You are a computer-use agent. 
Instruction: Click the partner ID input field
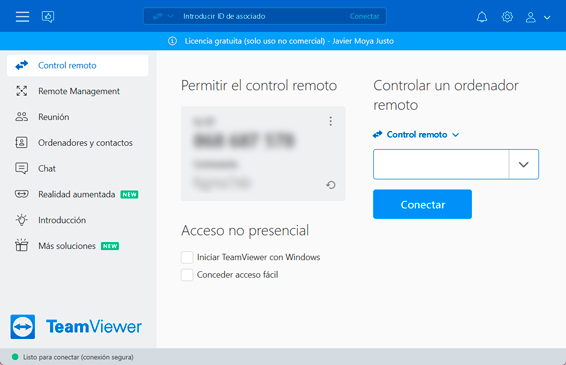pyautogui.click(x=441, y=164)
